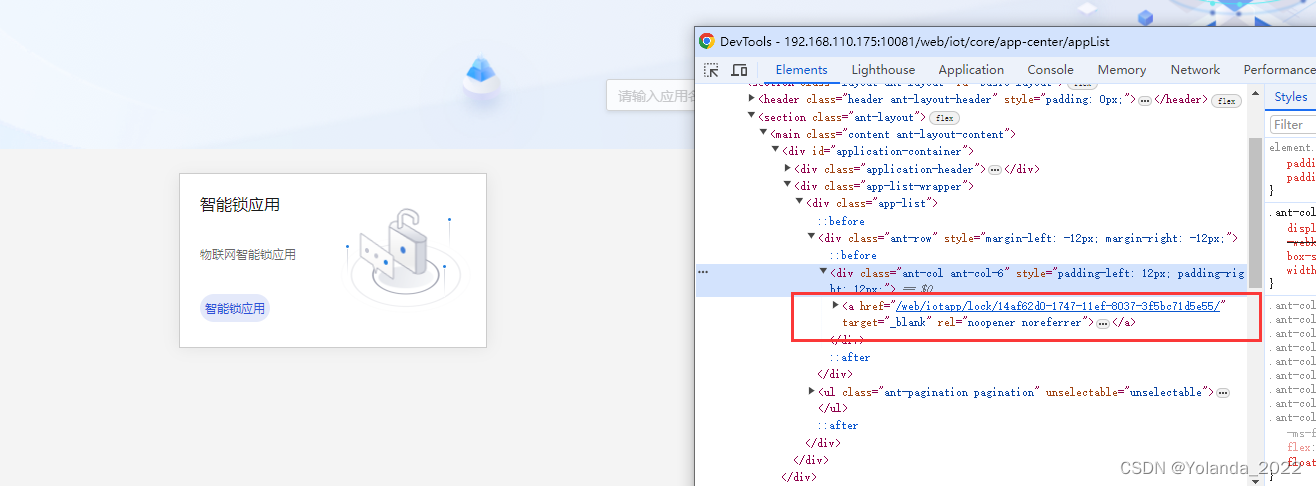Open the three-dot actions for selected node
1316x486 pixels.
(702, 272)
